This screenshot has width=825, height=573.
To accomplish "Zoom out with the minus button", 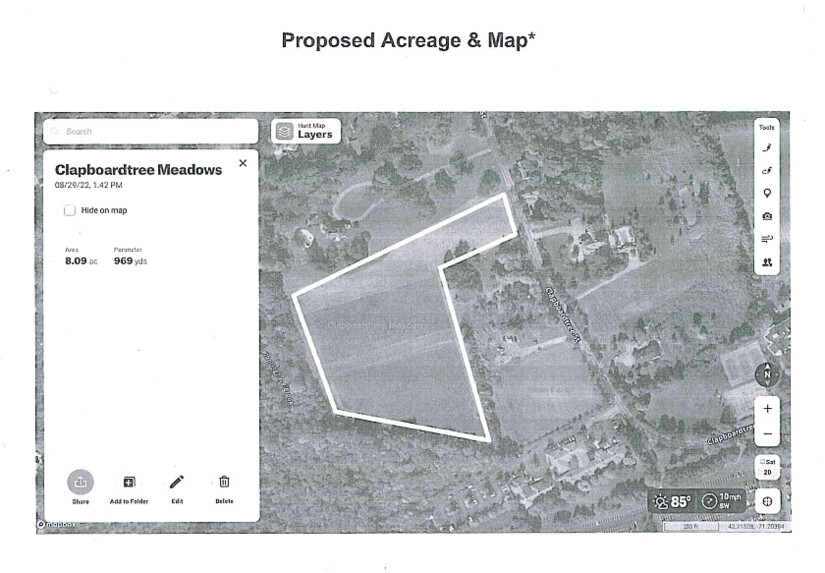I will pyautogui.click(x=767, y=434).
